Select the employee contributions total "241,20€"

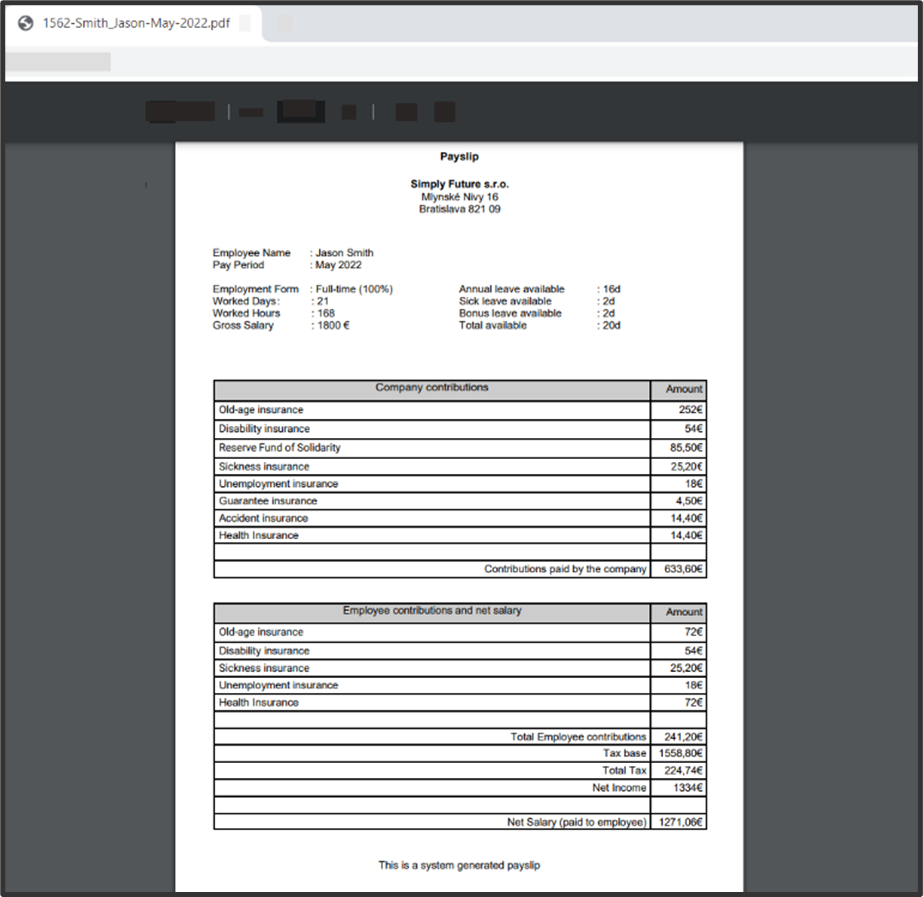[683, 737]
